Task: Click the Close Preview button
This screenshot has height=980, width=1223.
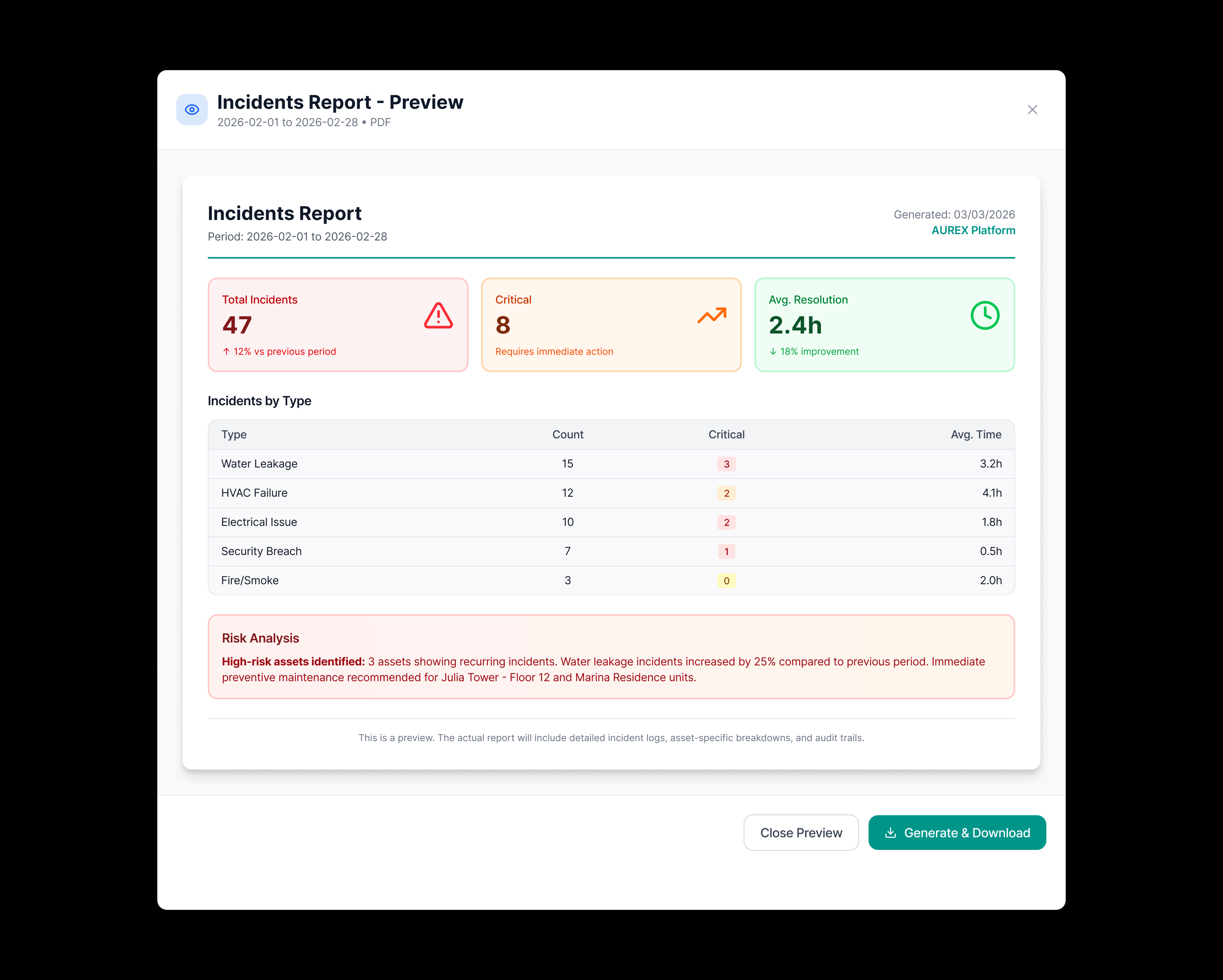Action: [x=801, y=833]
